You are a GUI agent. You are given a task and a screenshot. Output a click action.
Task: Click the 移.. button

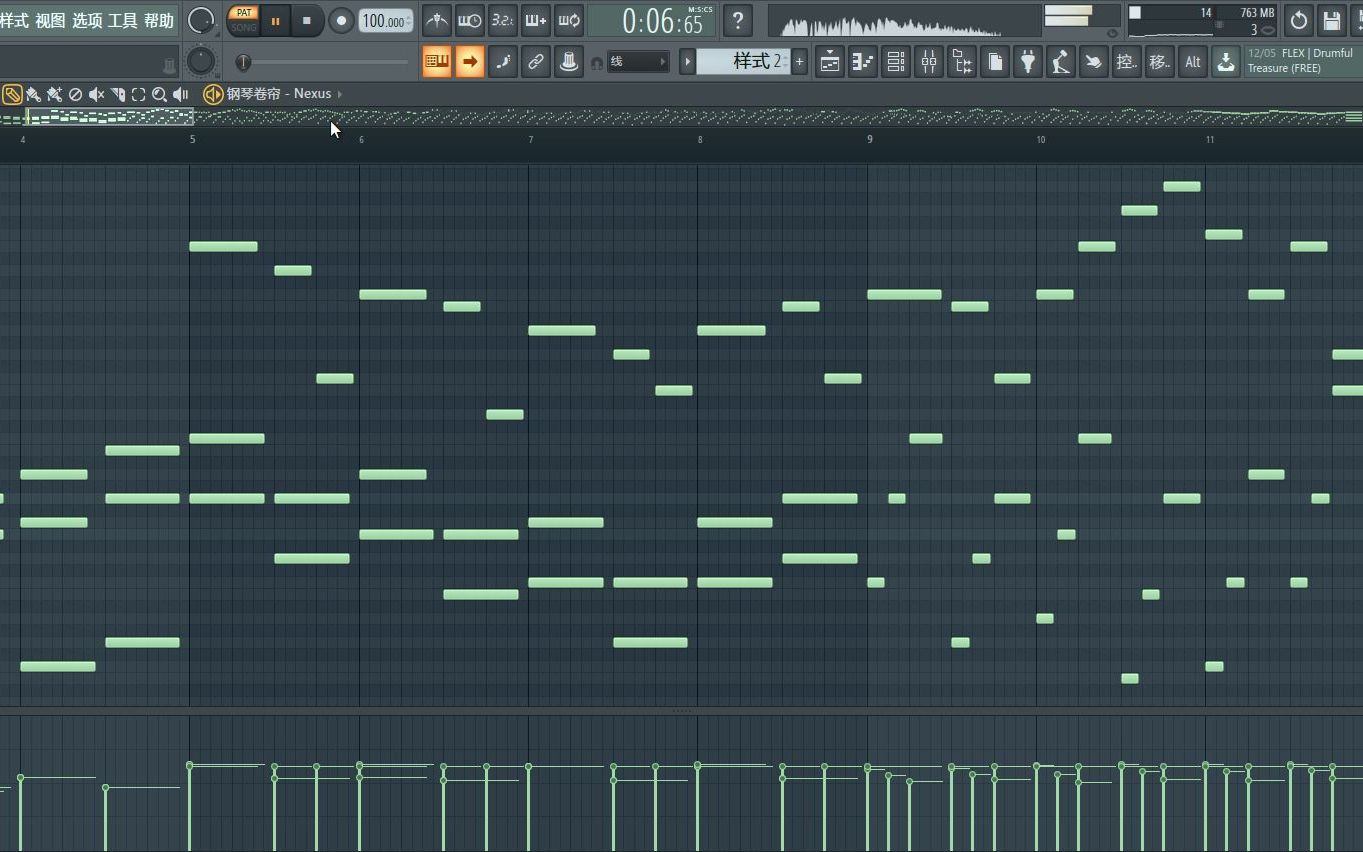1160,62
